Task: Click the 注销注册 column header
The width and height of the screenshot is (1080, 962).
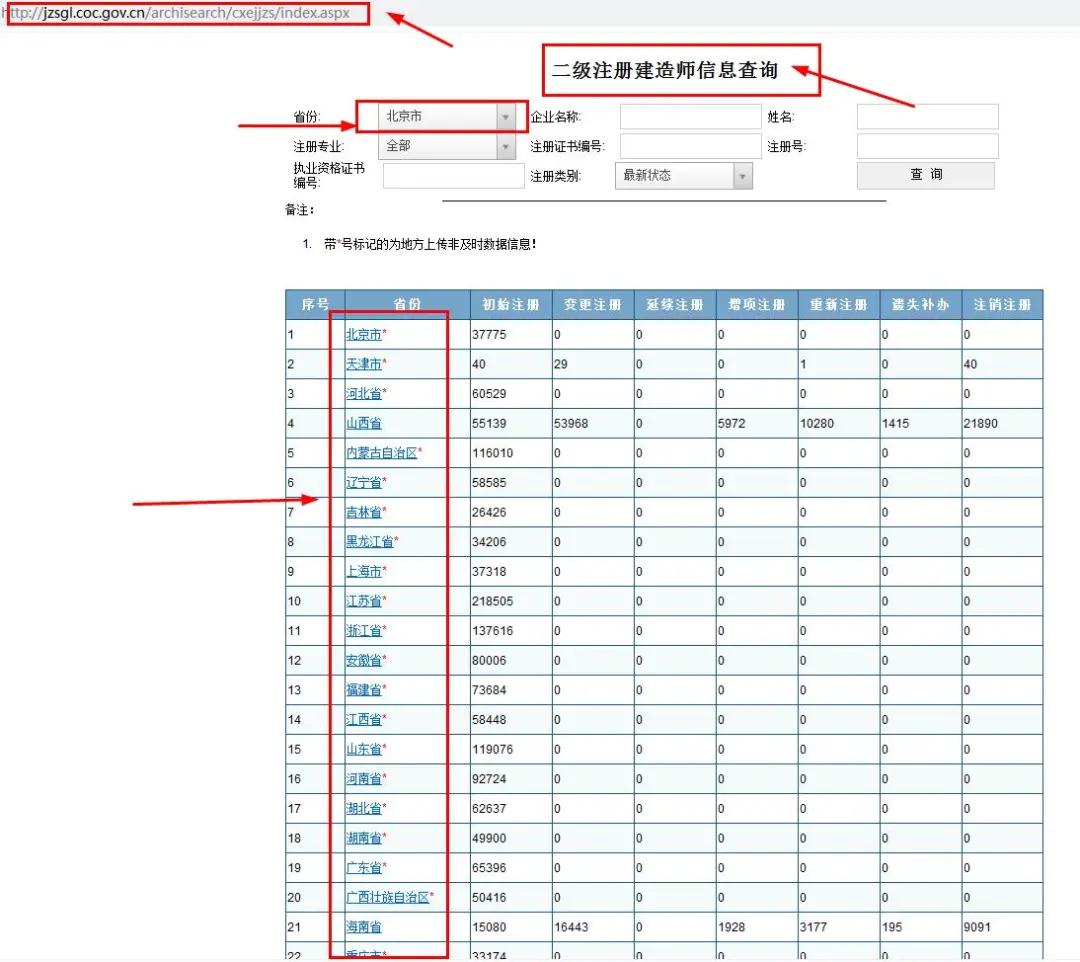Action: click(x=1002, y=304)
